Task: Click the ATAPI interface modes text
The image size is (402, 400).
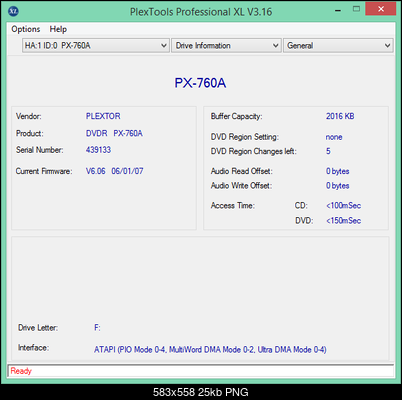Action: pos(210,350)
